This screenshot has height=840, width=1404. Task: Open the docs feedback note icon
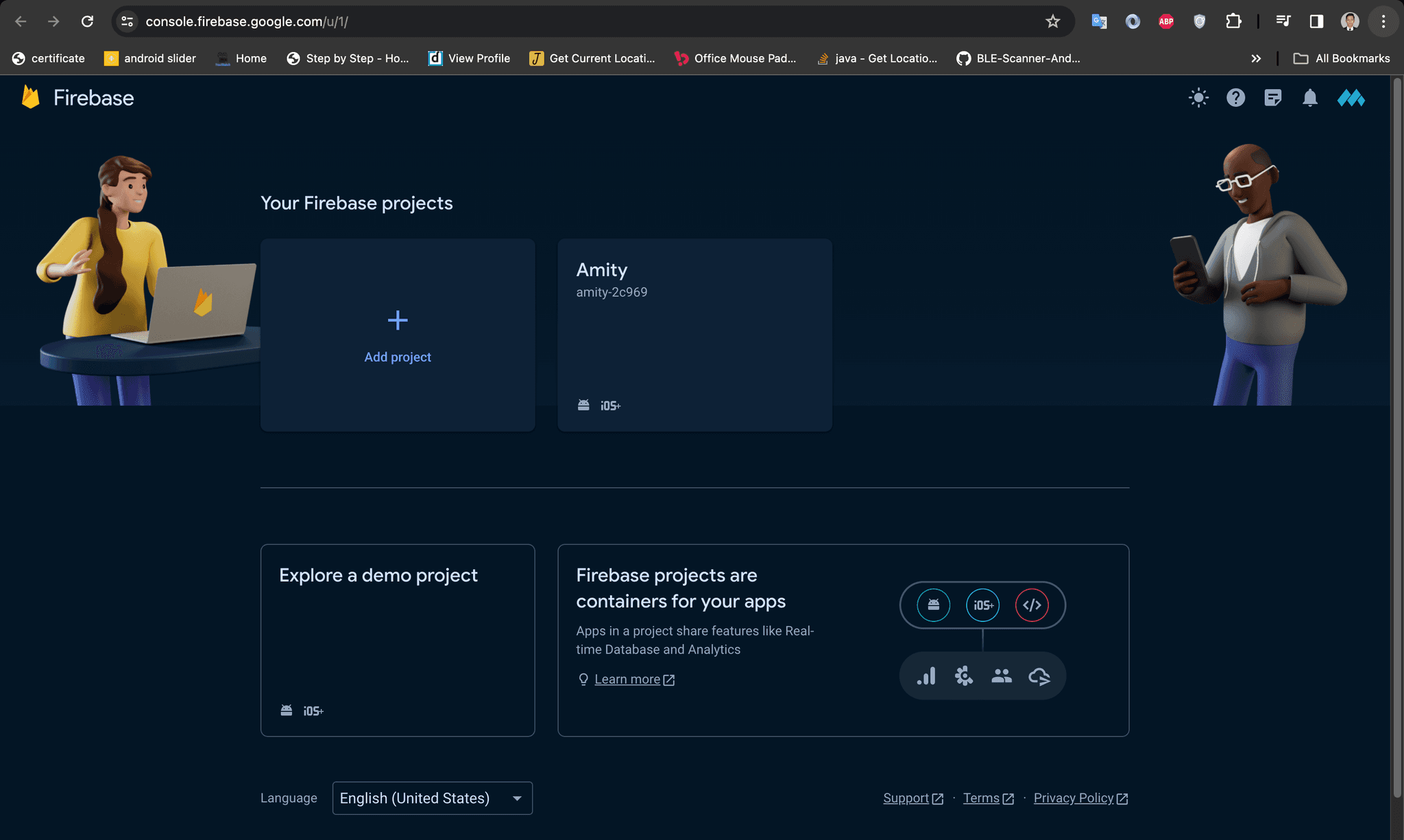pyautogui.click(x=1272, y=98)
